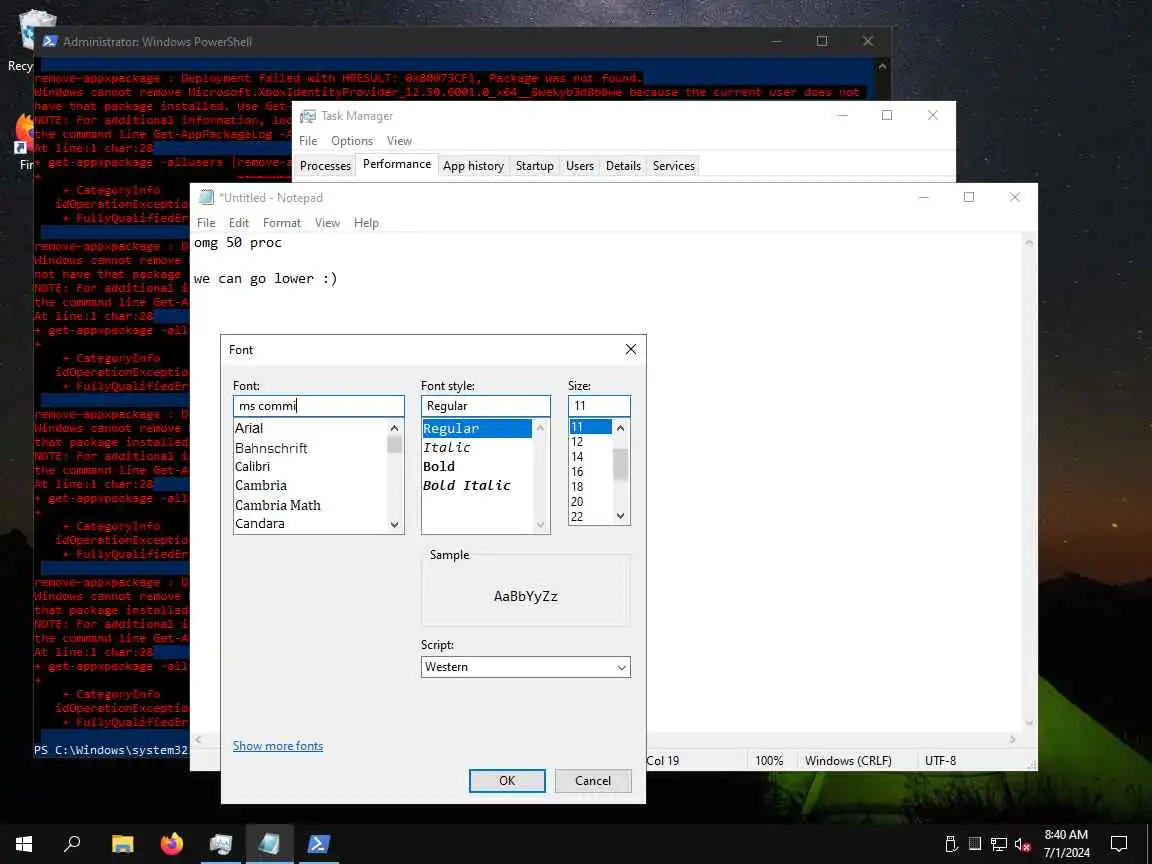Click the Font style input field
This screenshot has width=1152, height=864.
[486, 406]
